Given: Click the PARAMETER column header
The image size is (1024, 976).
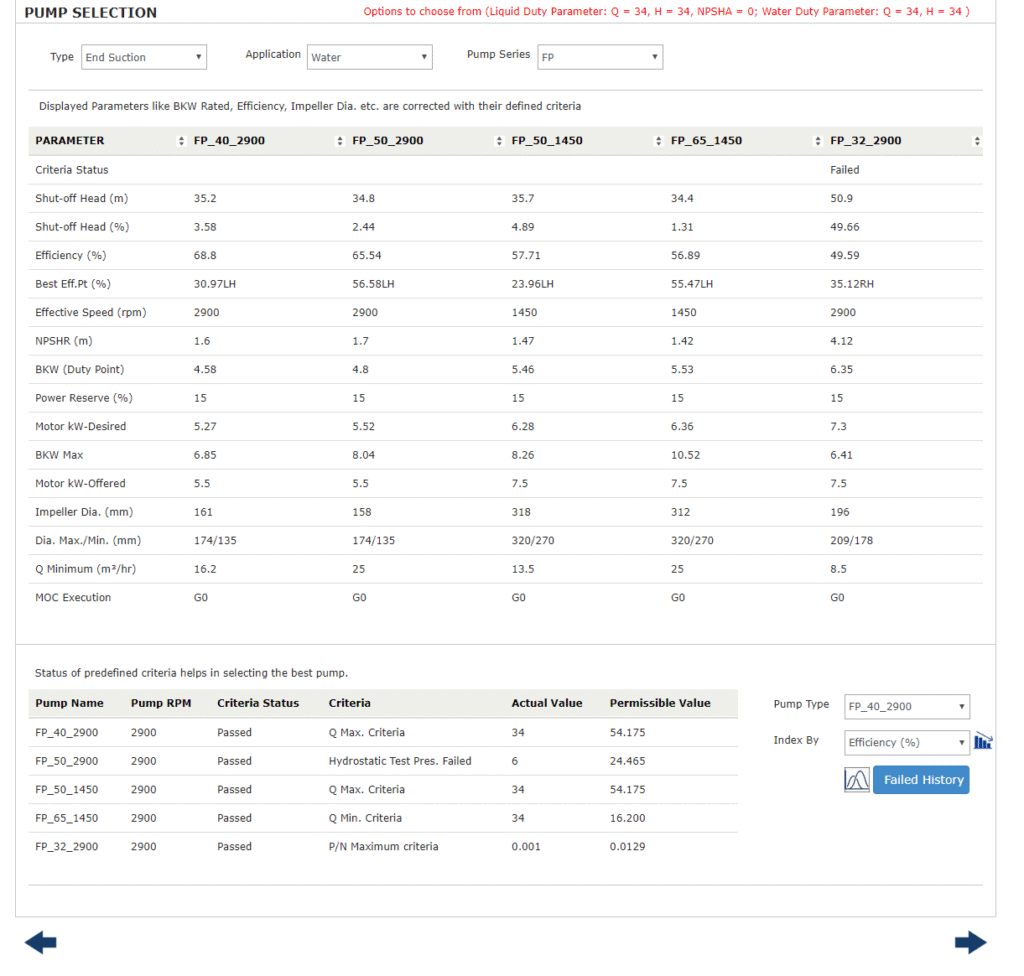Looking at the screenshot, I should [70, 140].
